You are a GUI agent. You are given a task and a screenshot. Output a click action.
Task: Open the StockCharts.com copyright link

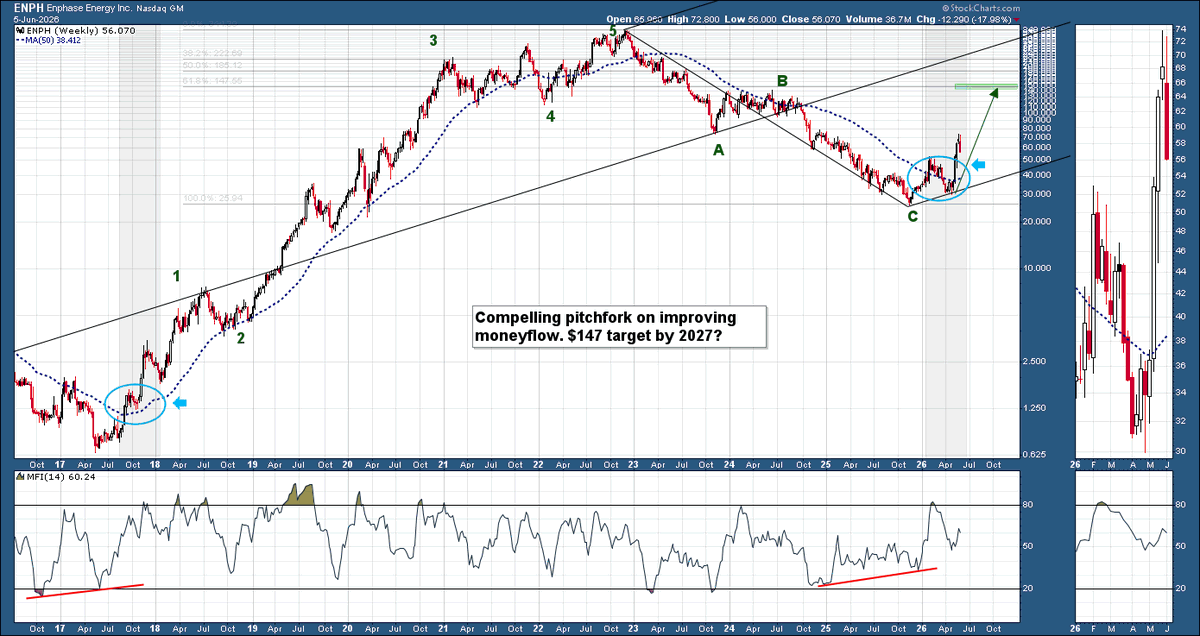tap(981, 7)
